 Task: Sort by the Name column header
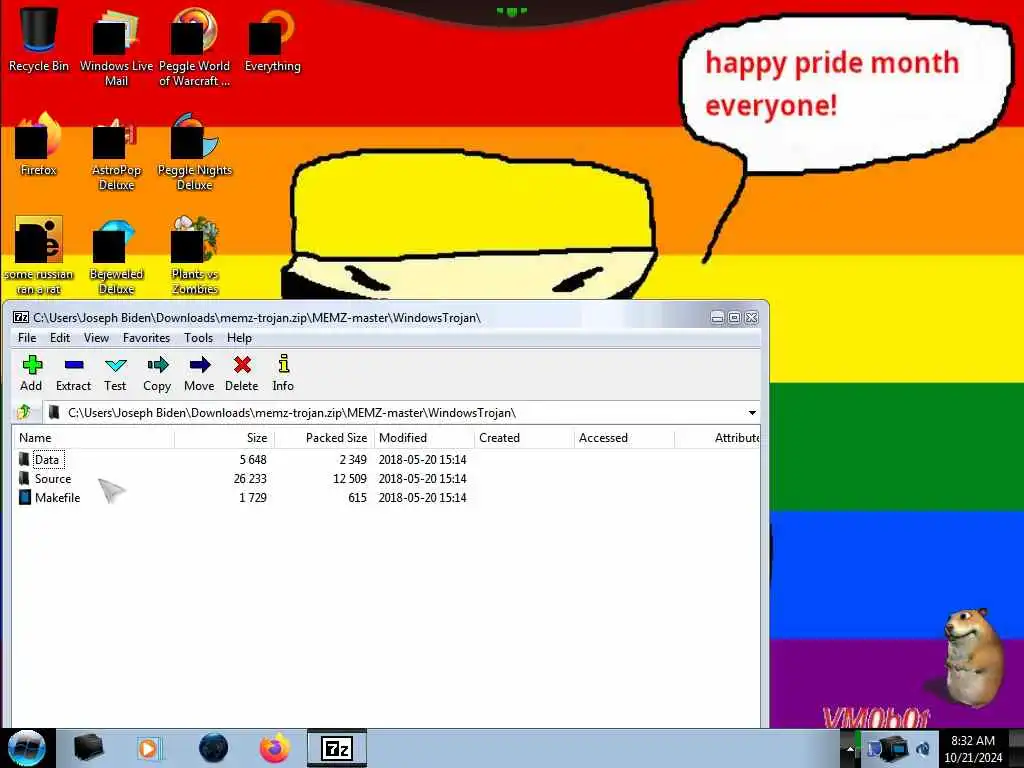pos(93,438)
